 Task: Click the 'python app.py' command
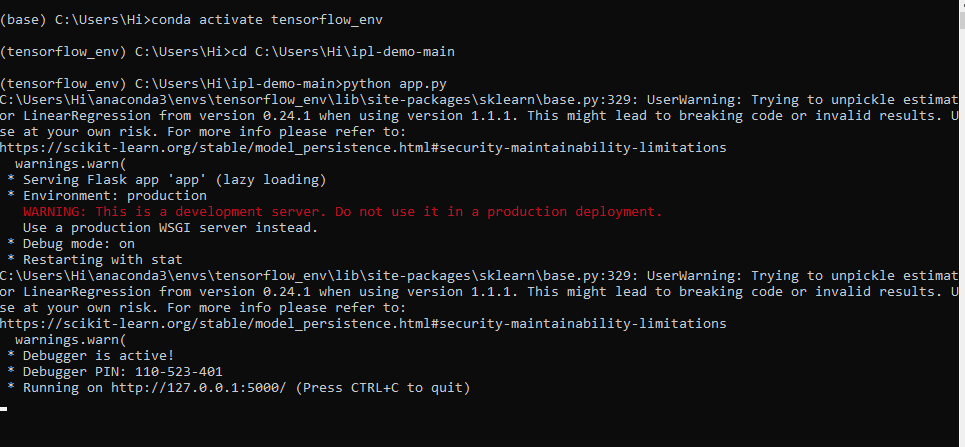pos(395,84)
